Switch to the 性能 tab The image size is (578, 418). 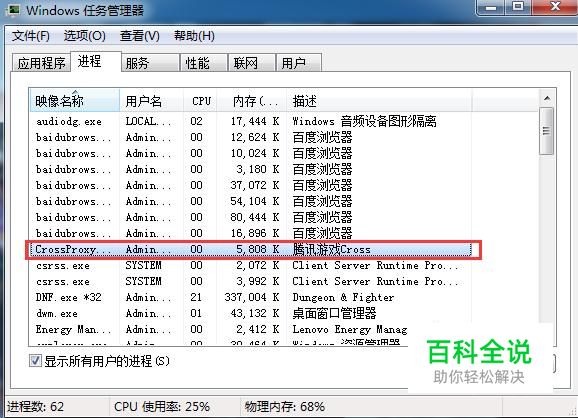(203, 63)
